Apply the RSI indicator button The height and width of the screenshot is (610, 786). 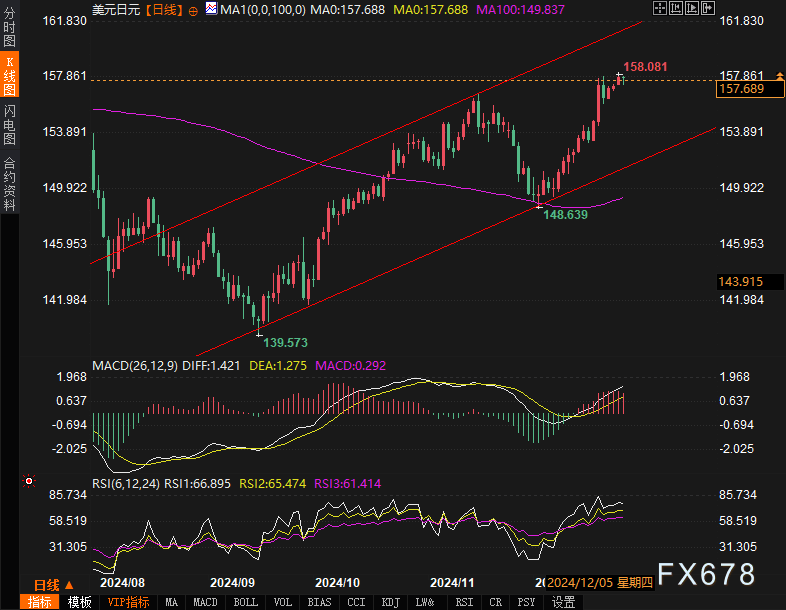464,602
